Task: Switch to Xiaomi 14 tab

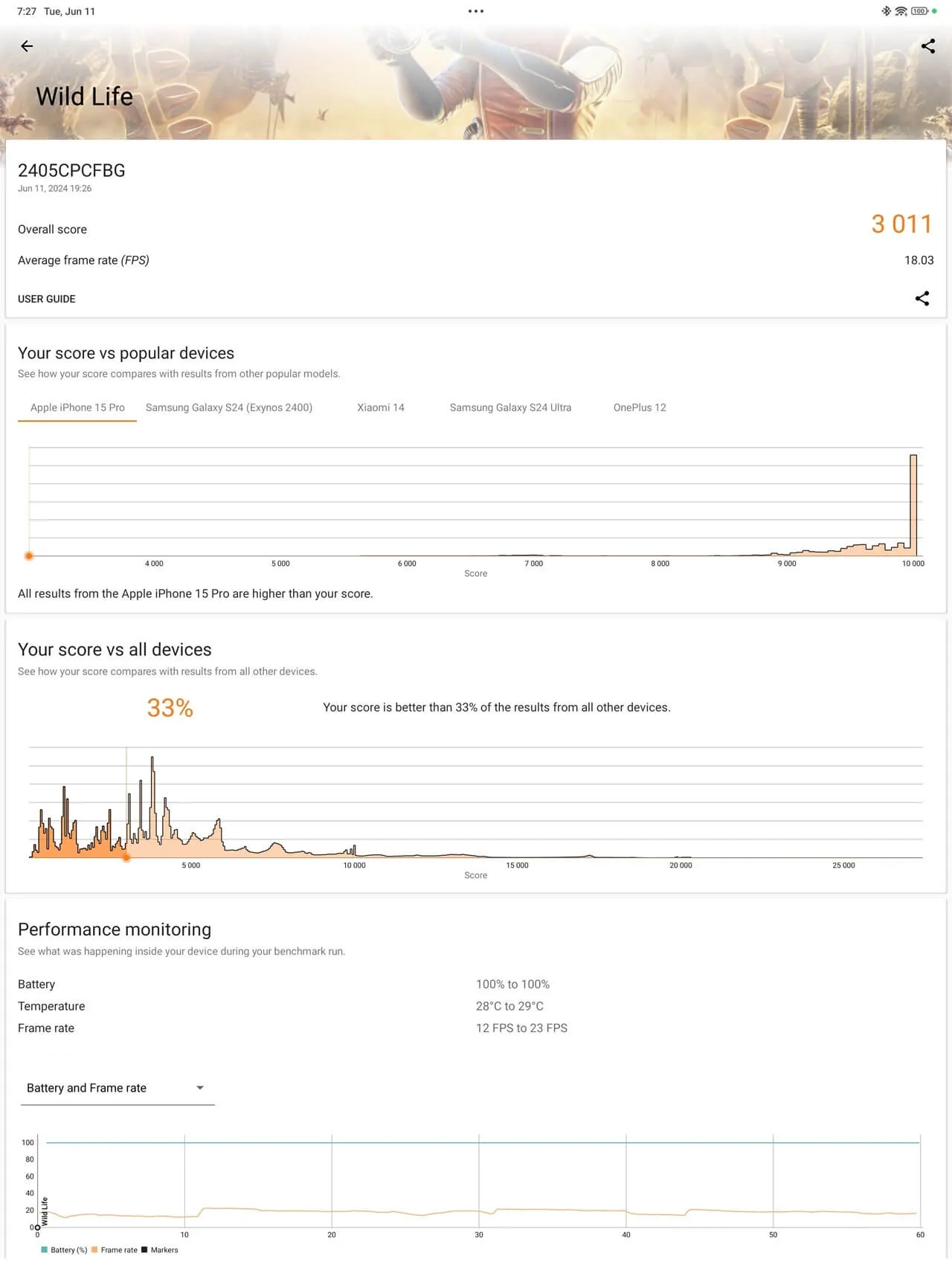Action: (x=381, y=407)
